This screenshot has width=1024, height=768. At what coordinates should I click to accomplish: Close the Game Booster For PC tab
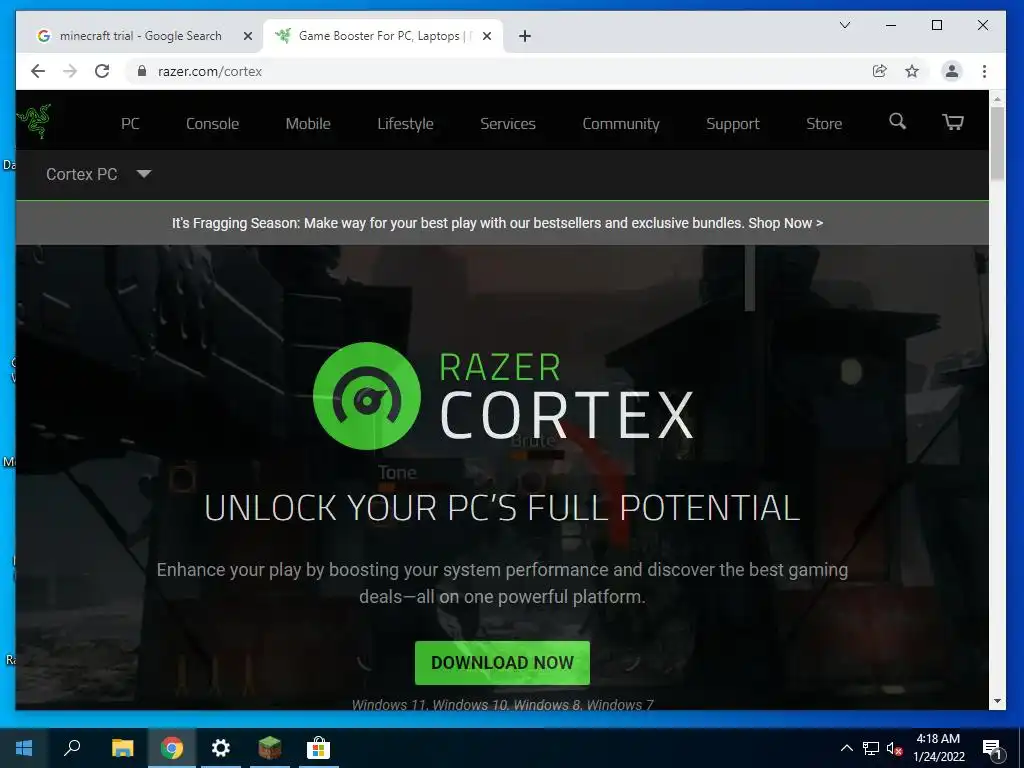pyautogui.click(x=487, y=36)
